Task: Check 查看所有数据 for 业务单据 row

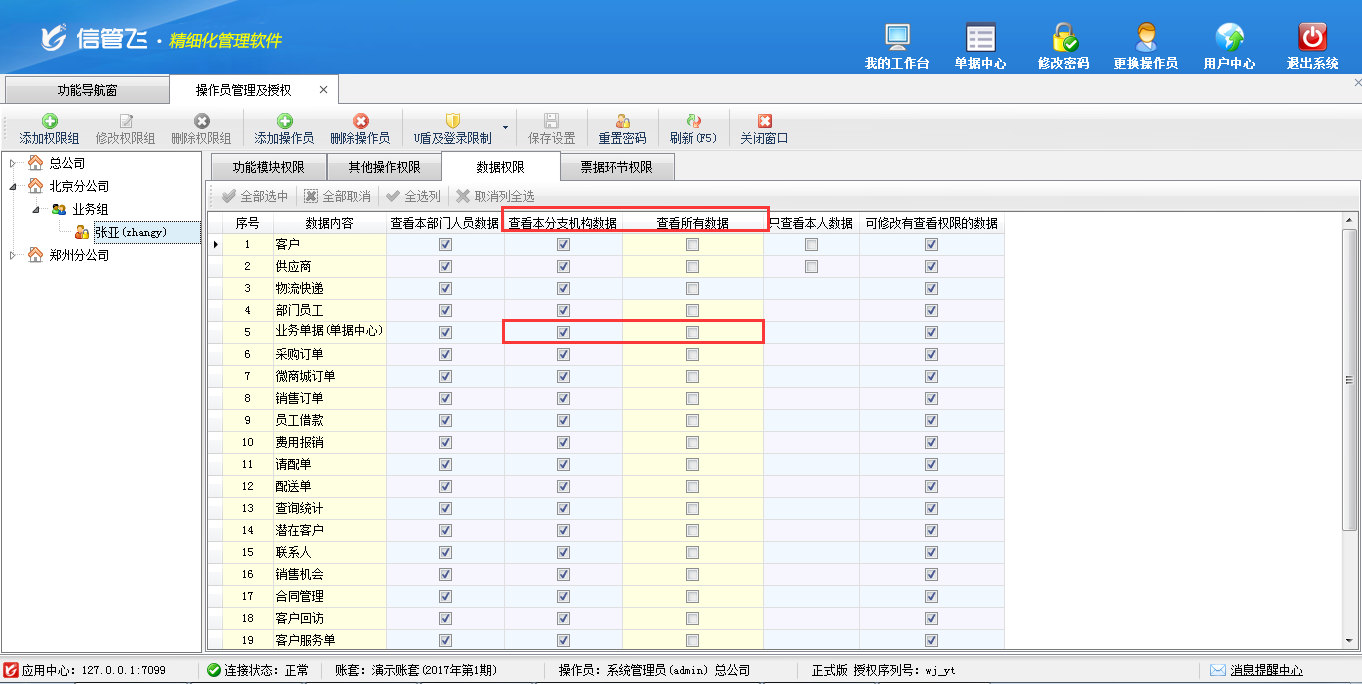Action: coord(692,332)
